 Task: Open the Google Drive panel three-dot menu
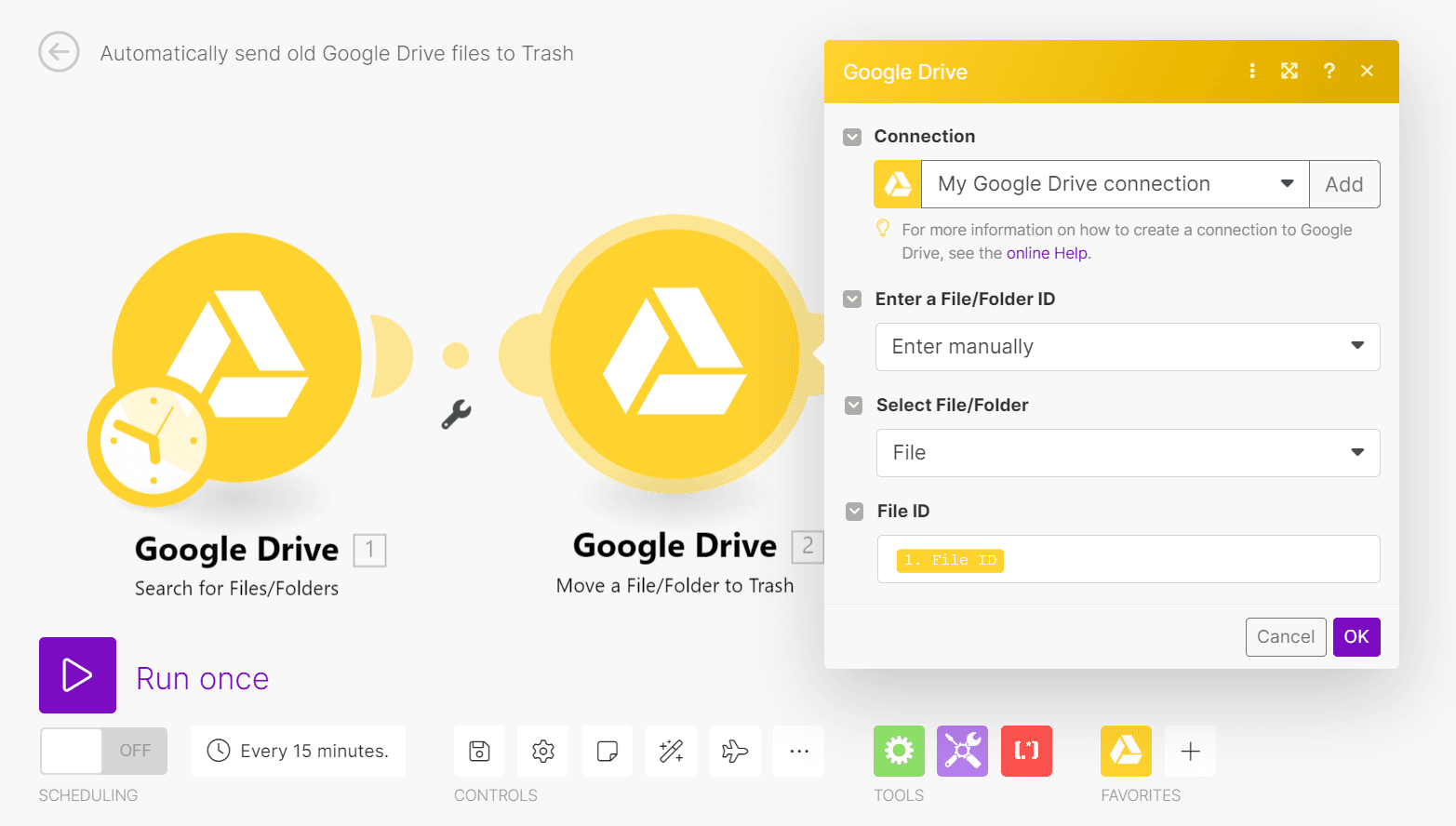1251,71
